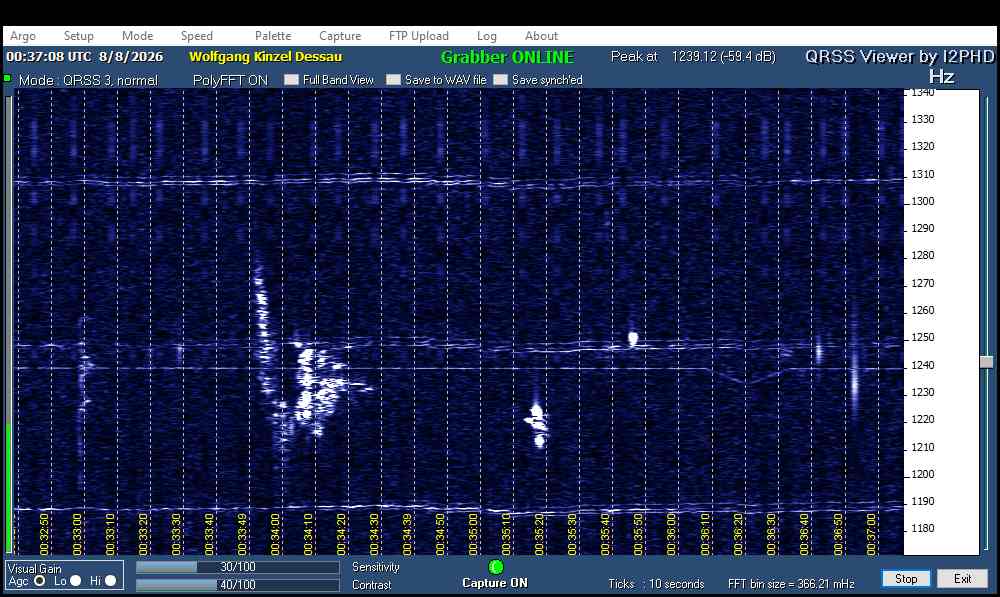1000x597 pixels.
Task: Open the Palette menu
Action: (x=273, y=36)
